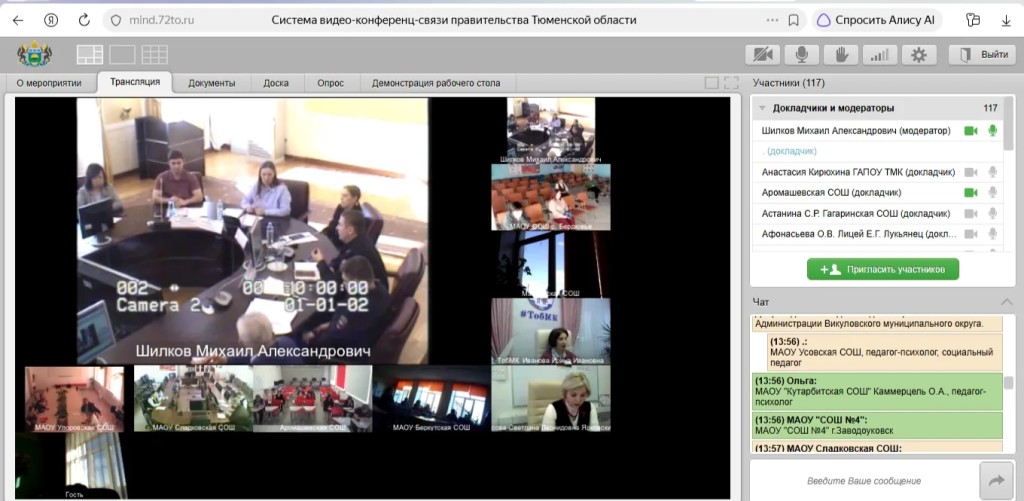Select the main Camera 2 video feed
The height and width of the screenshot is (501, 1024).
tap(252, 231)
